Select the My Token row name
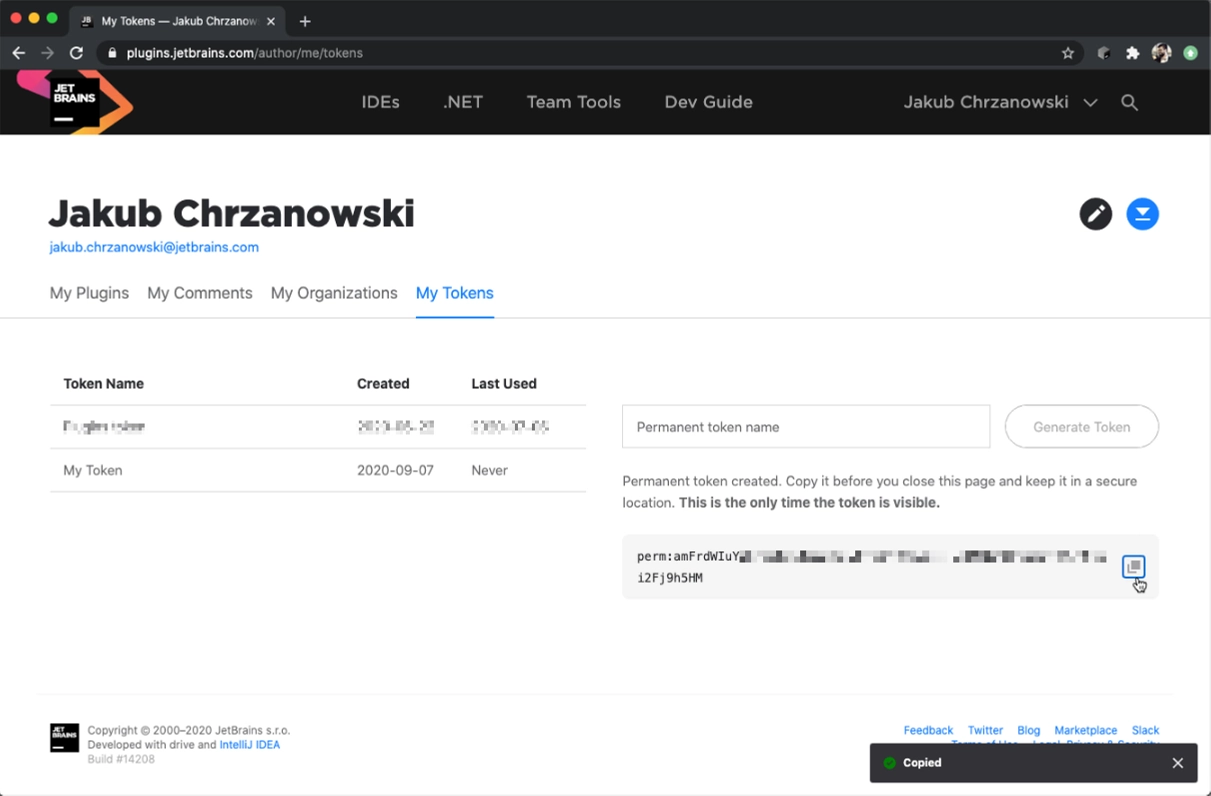1211x796 pixels. coord(93,470)
